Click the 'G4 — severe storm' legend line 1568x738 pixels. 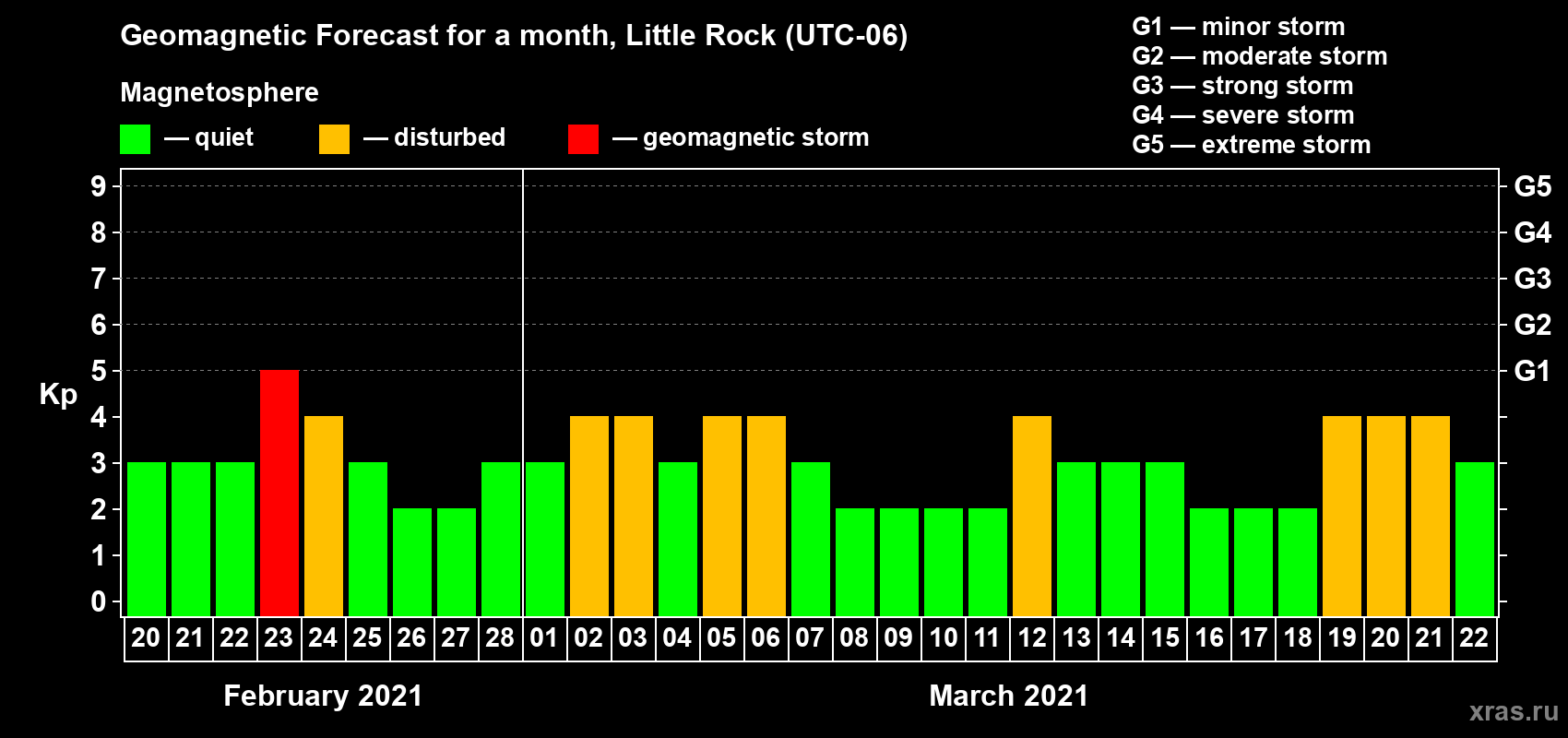tap(1243, 115)
